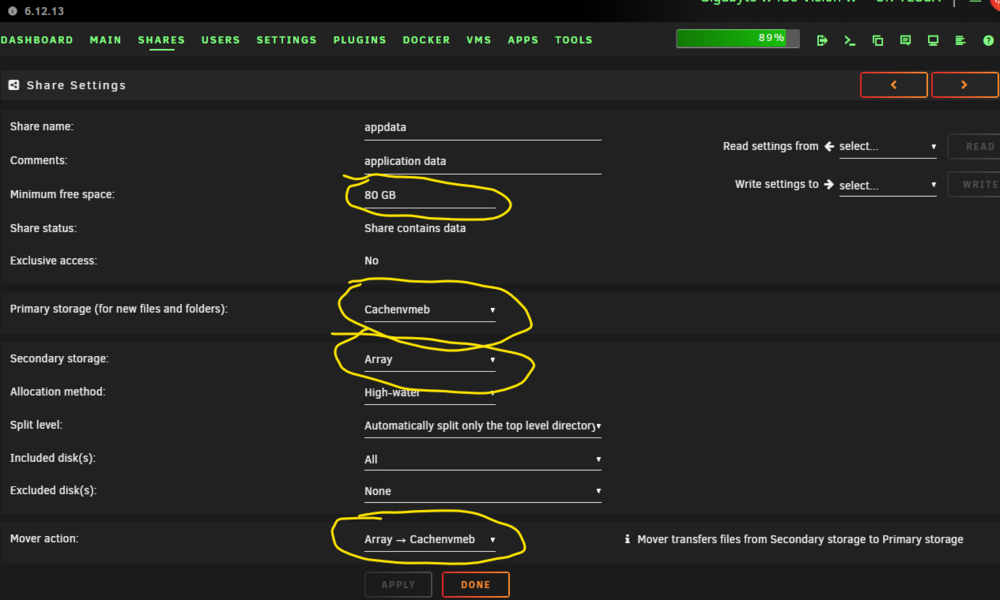The image size is (1000, 600).
Task: Open the Apps tab
Action: (523, 40)
